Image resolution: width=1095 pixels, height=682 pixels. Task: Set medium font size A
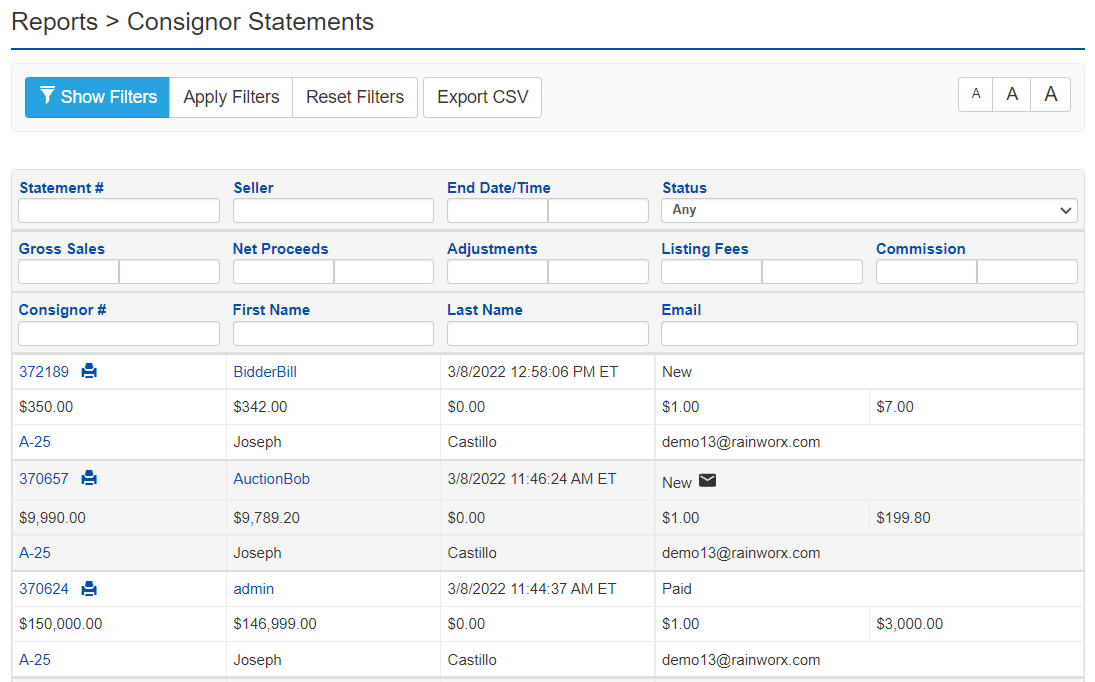pyautogui.click(x=1012, y=94)
